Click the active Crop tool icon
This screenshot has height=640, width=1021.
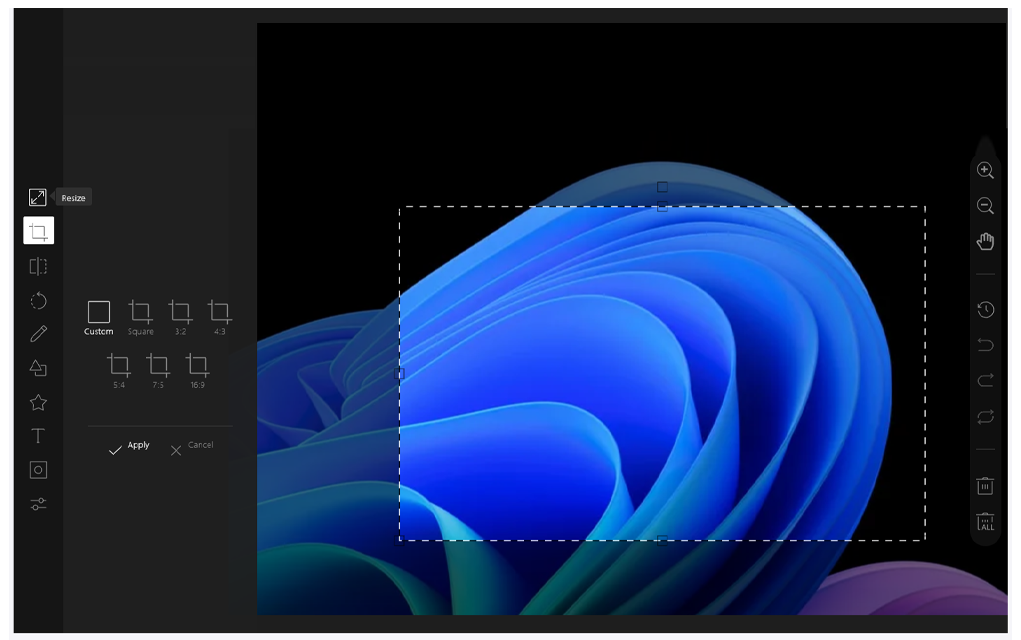[x=38, y=231]
